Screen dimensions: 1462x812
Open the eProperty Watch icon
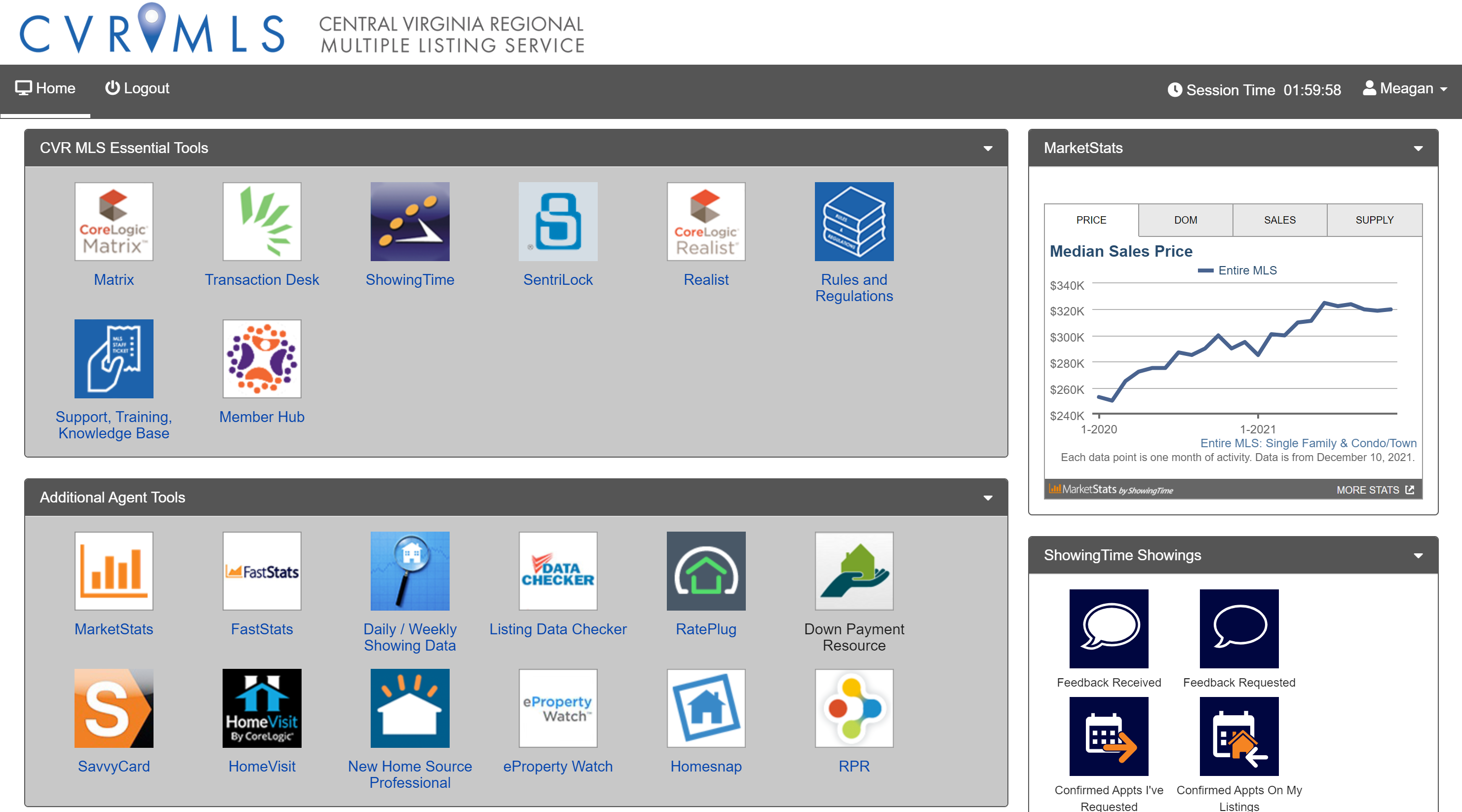pyautogui.click(x=558, y=708)
